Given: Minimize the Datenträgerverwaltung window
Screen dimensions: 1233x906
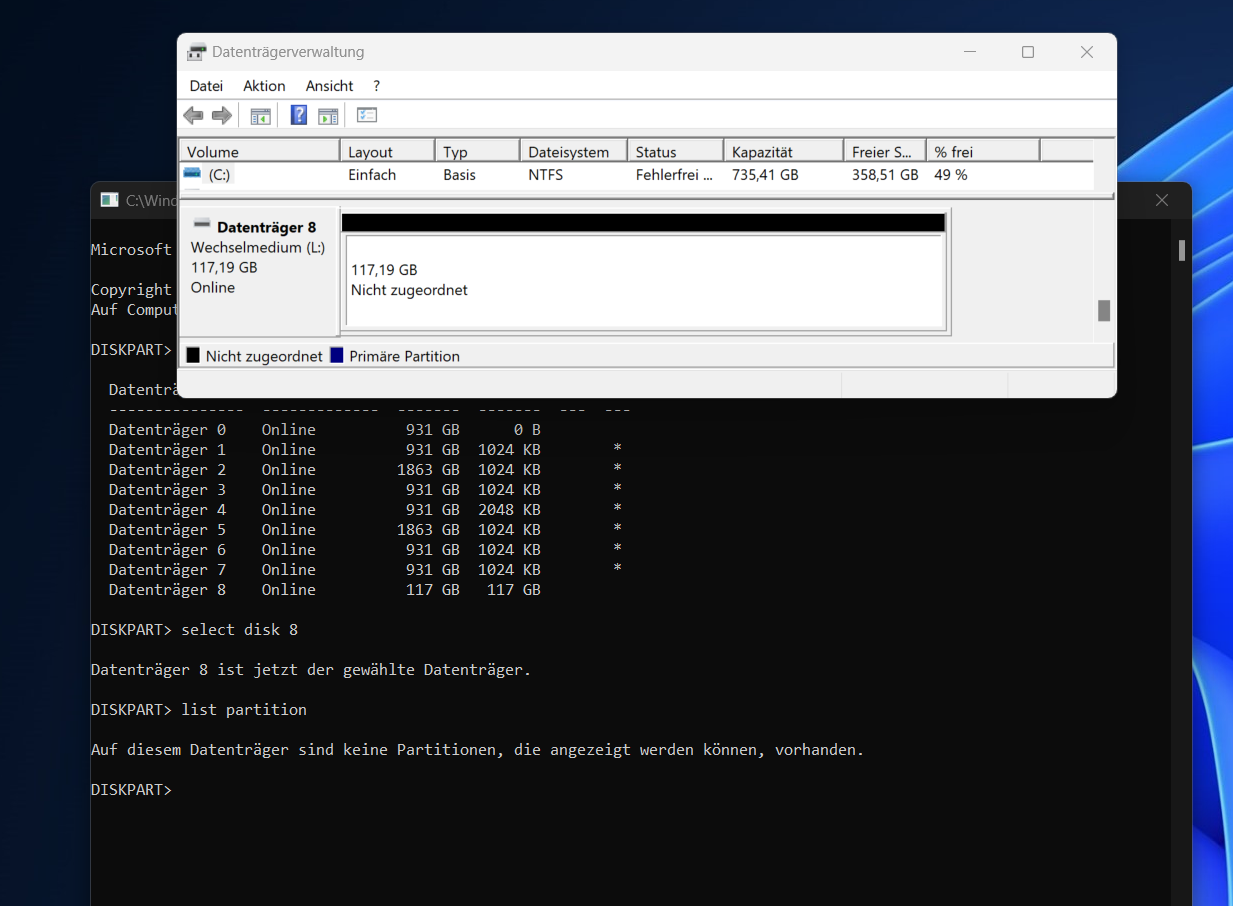Looking at the screenshot, I should [x=969, y=52].
